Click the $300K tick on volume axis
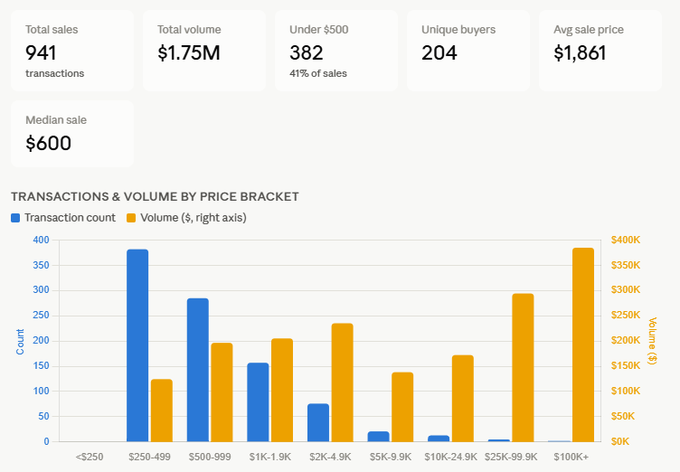 pyautogui.click(x=625, y=290)
